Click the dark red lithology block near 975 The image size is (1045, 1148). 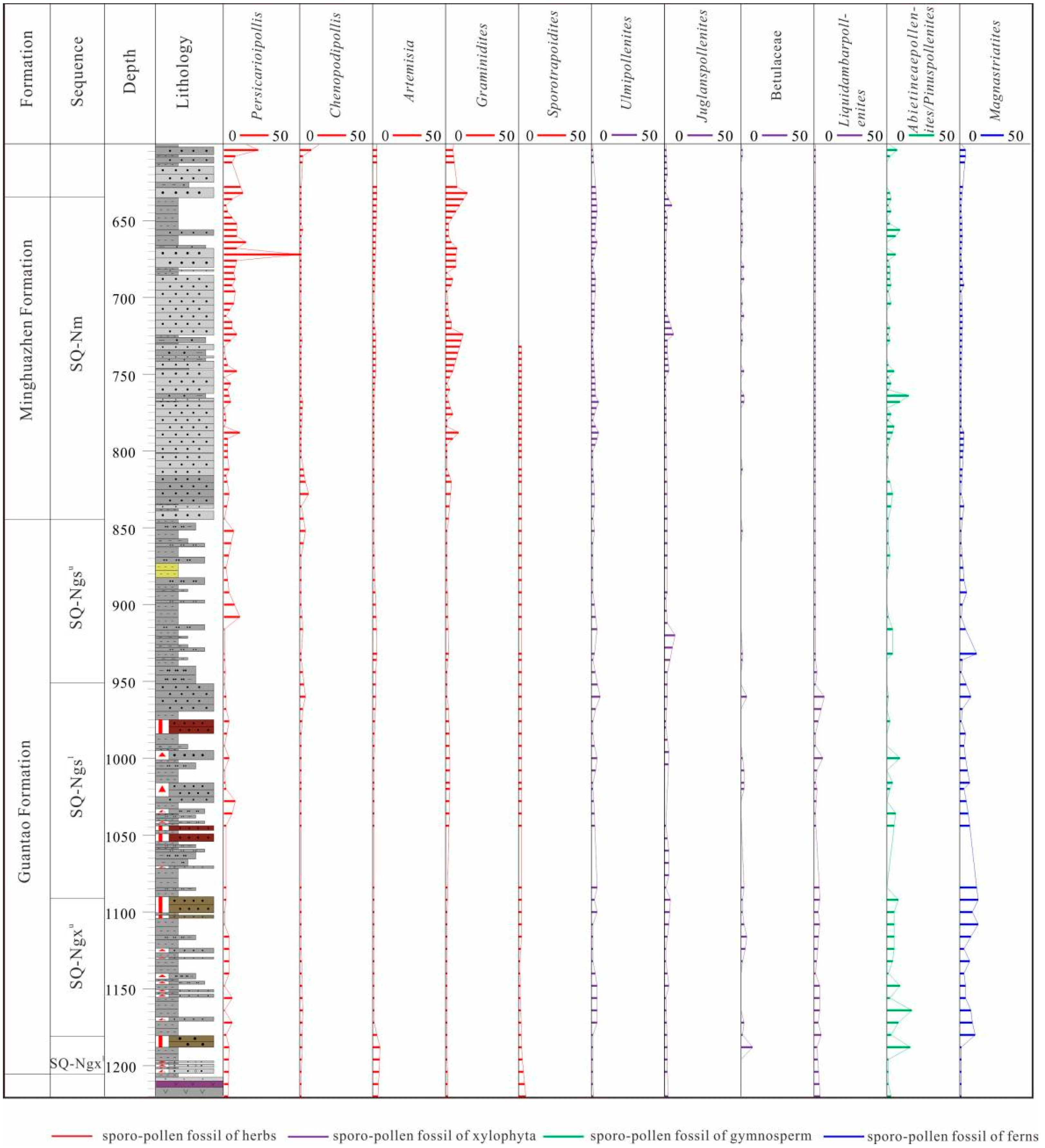(x=191, y=726)
